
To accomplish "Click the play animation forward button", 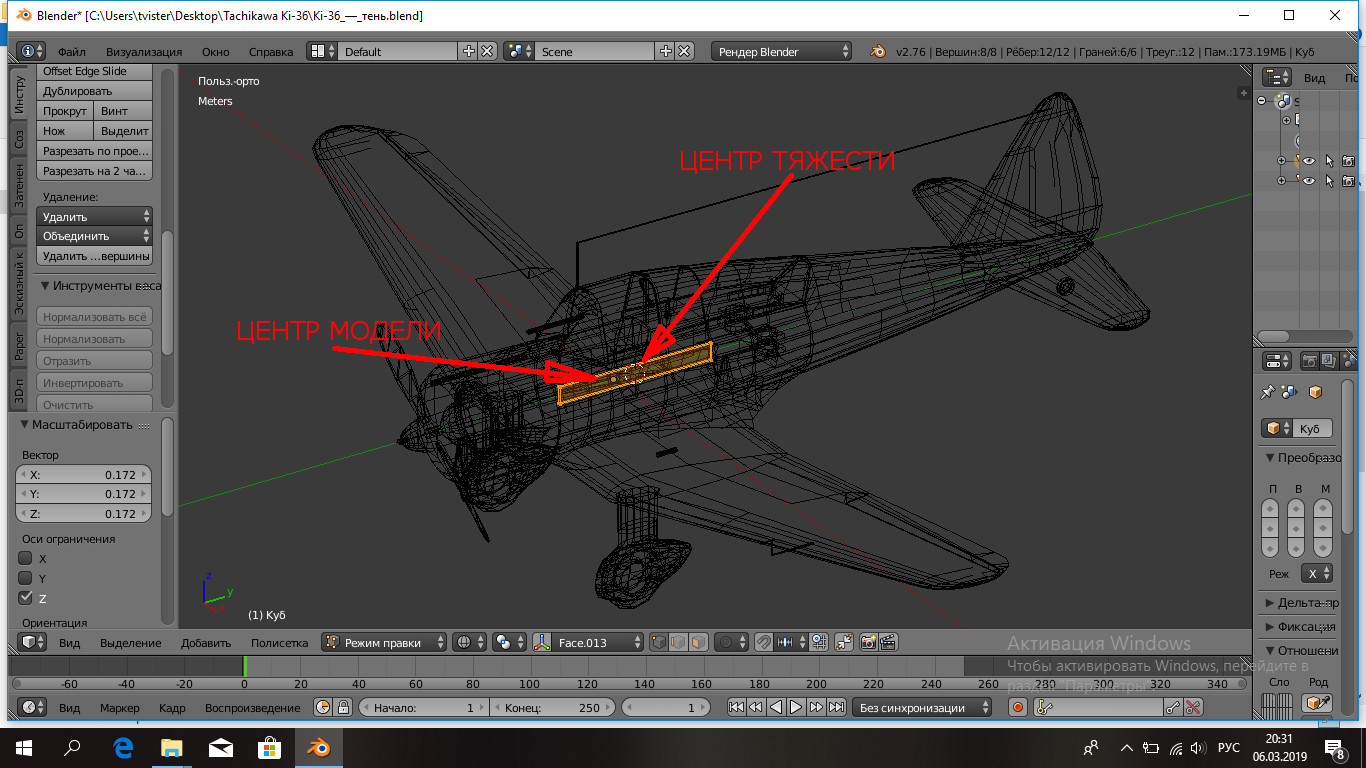I will pyautogui.click(x=796, y=707).
